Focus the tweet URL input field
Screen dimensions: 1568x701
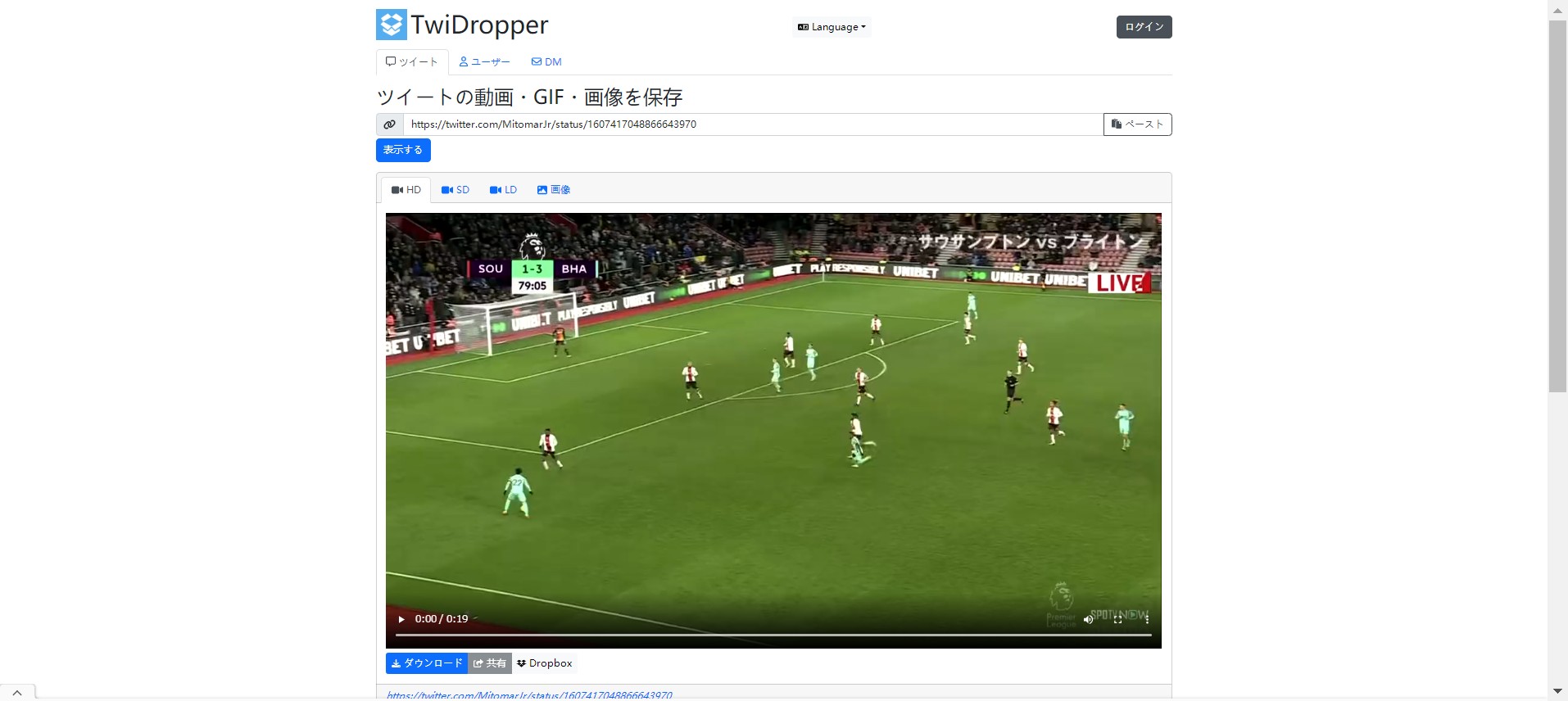click(x=753, y=124)
